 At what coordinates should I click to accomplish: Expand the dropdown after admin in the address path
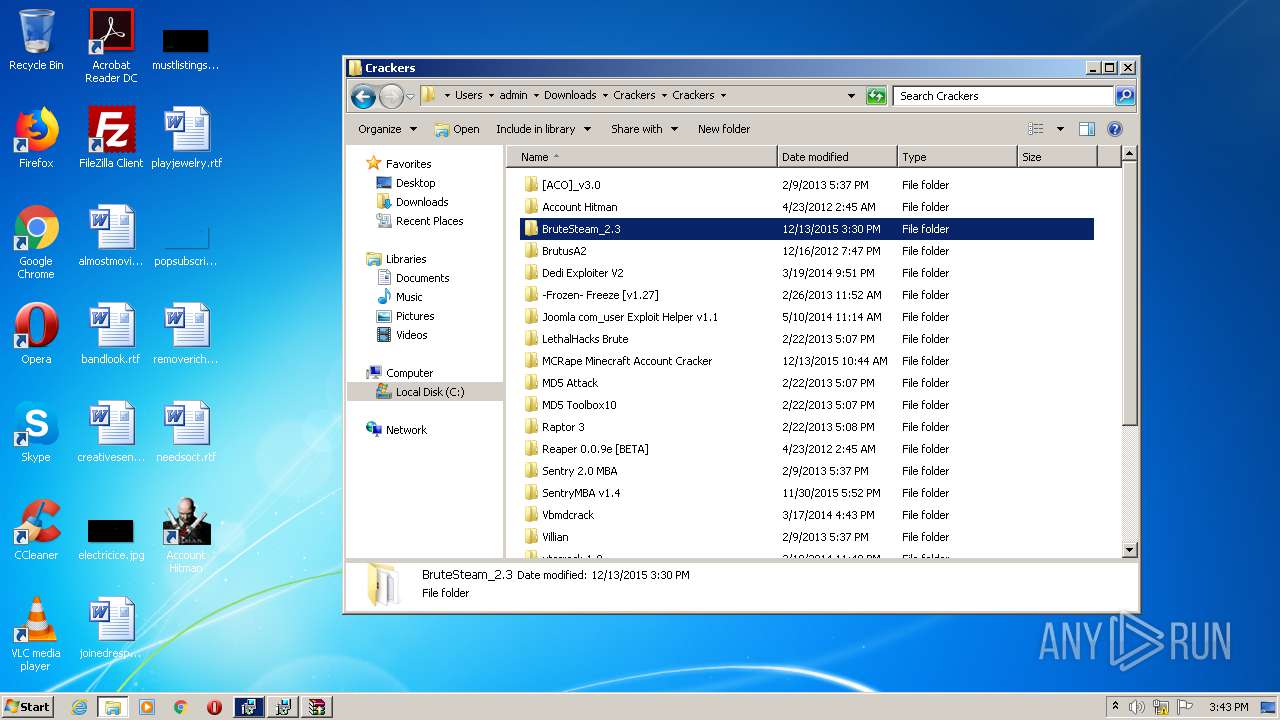click(536, 96)
